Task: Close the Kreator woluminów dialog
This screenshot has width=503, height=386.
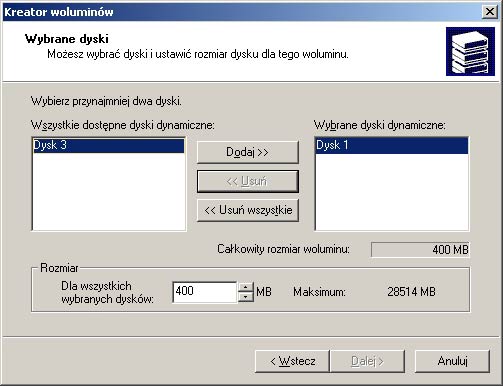Action: click(x=490, y=12)
